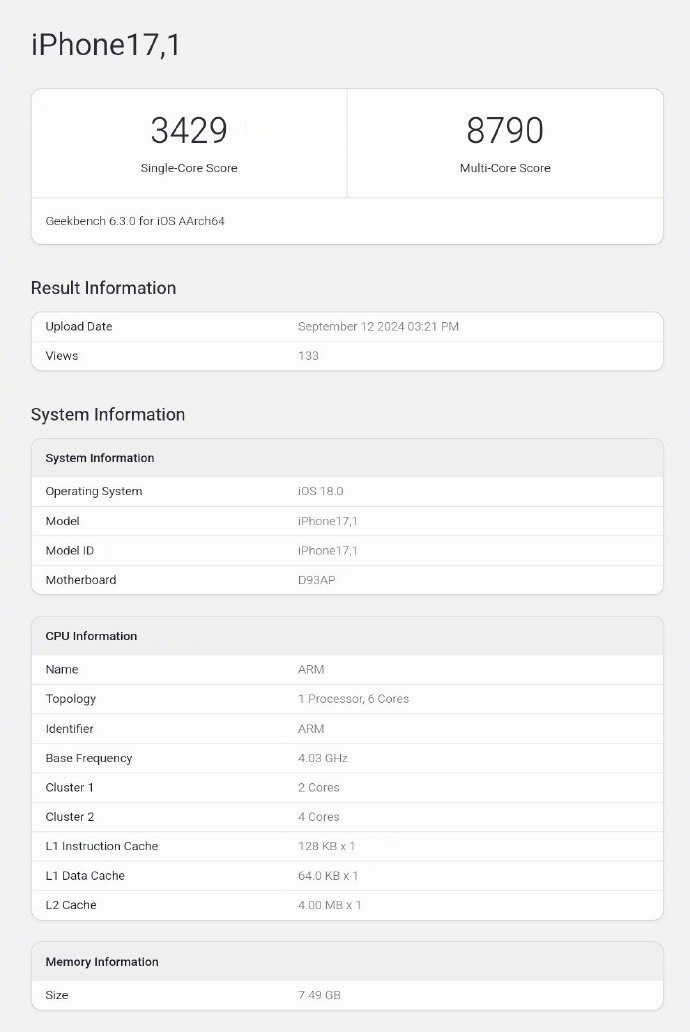Click the Result Information heading
The height and width of the screenshot is (1032, 690).
103,288
